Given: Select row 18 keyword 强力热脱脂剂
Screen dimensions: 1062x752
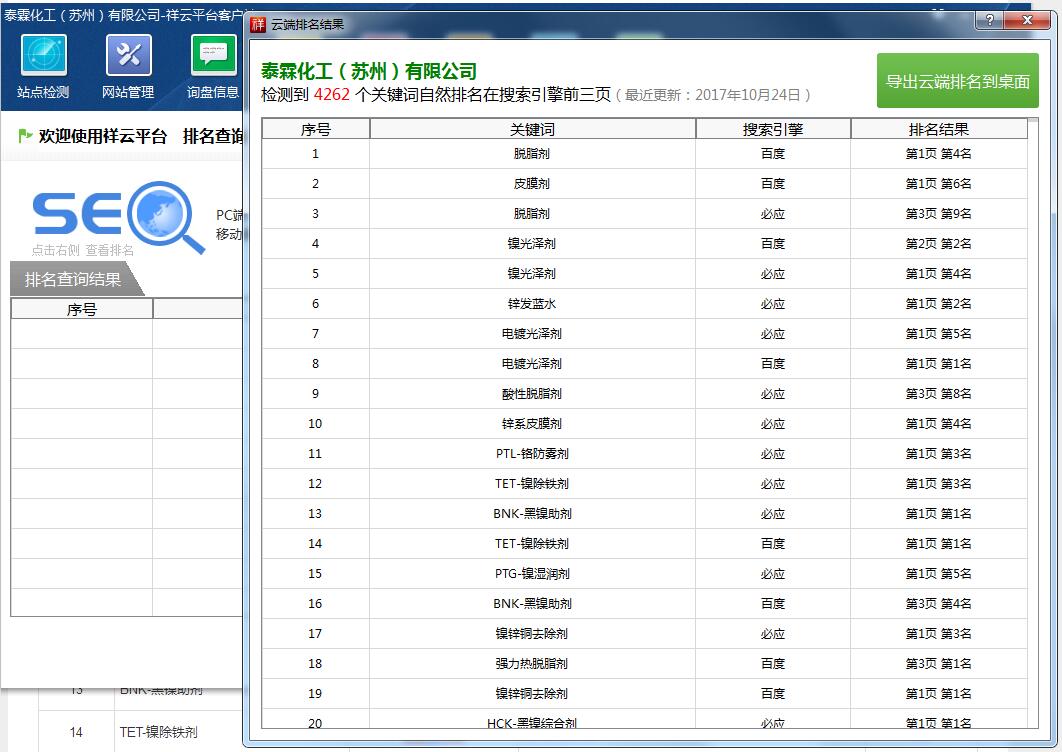Looking at the screenshot, I should (532, 663).
